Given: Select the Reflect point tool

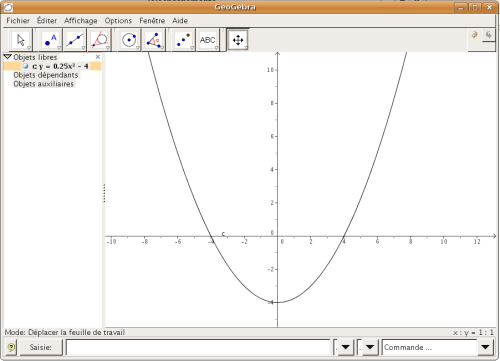Looking at the screenshot, I should click(183, 40).
